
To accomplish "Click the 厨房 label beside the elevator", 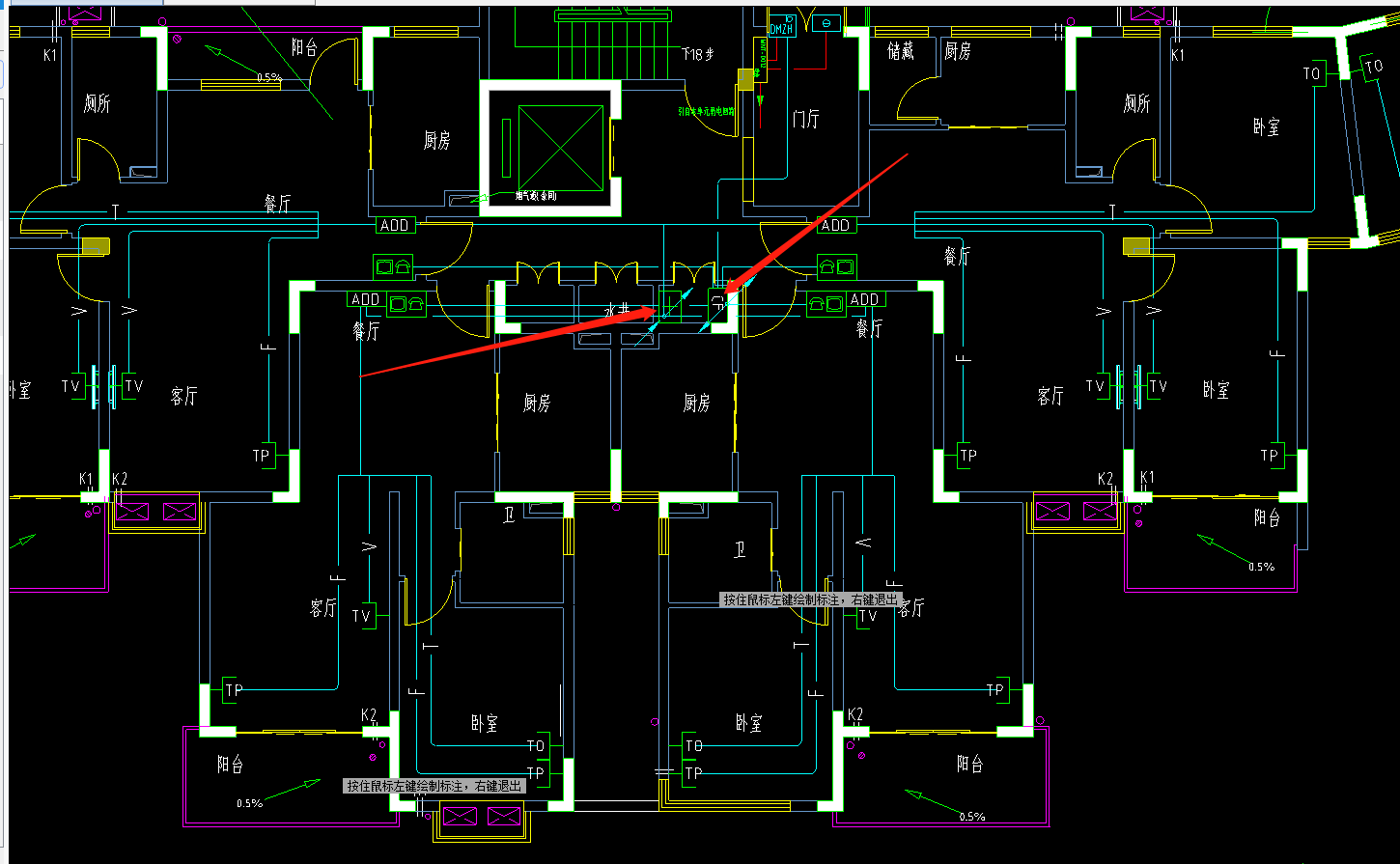I will click(x=437, y=141).
